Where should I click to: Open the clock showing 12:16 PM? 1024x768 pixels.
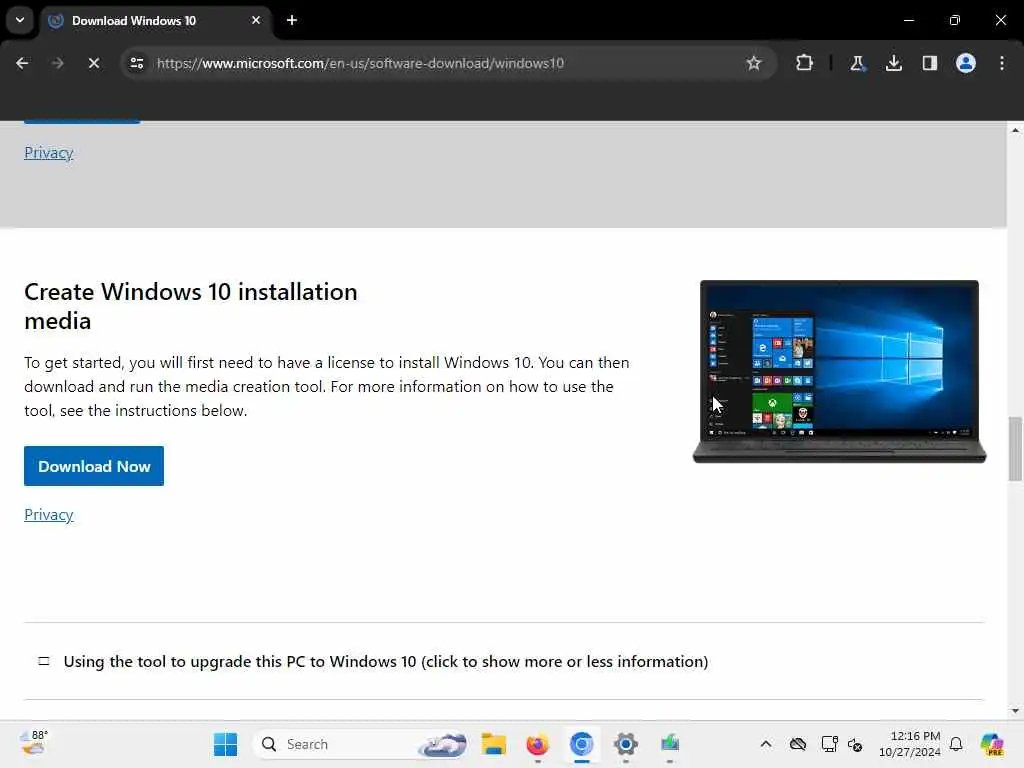point(909,744)
